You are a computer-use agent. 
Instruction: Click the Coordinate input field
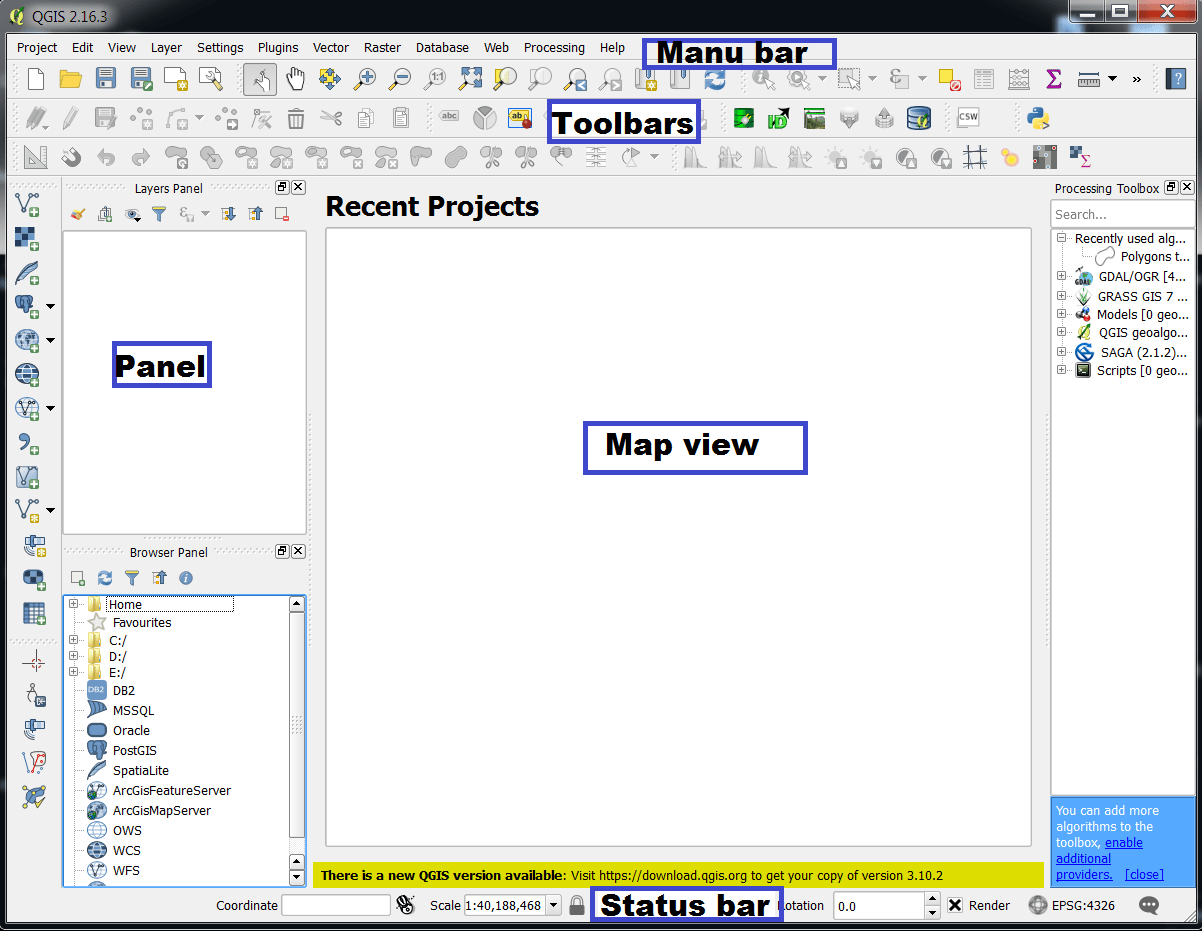tap(336, 905)
